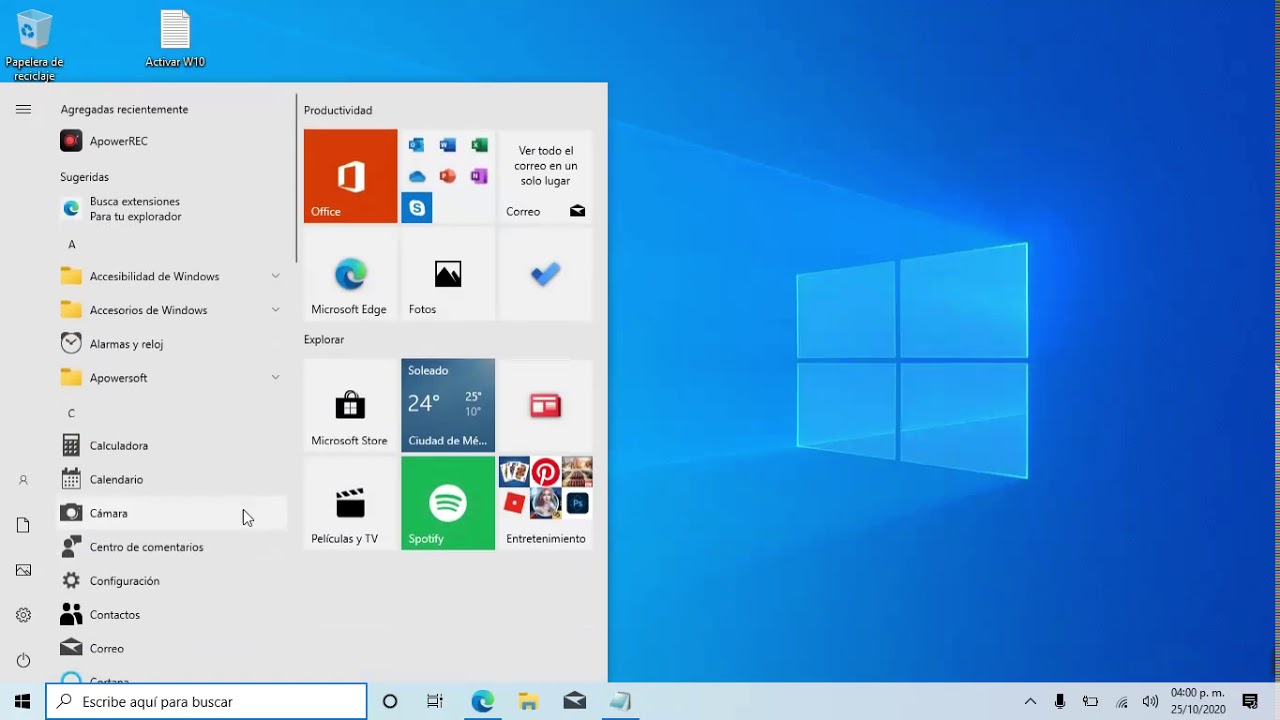1280x720 pixels.
Task: Open OneDrive from the Office group
Action: pos(417,176)
